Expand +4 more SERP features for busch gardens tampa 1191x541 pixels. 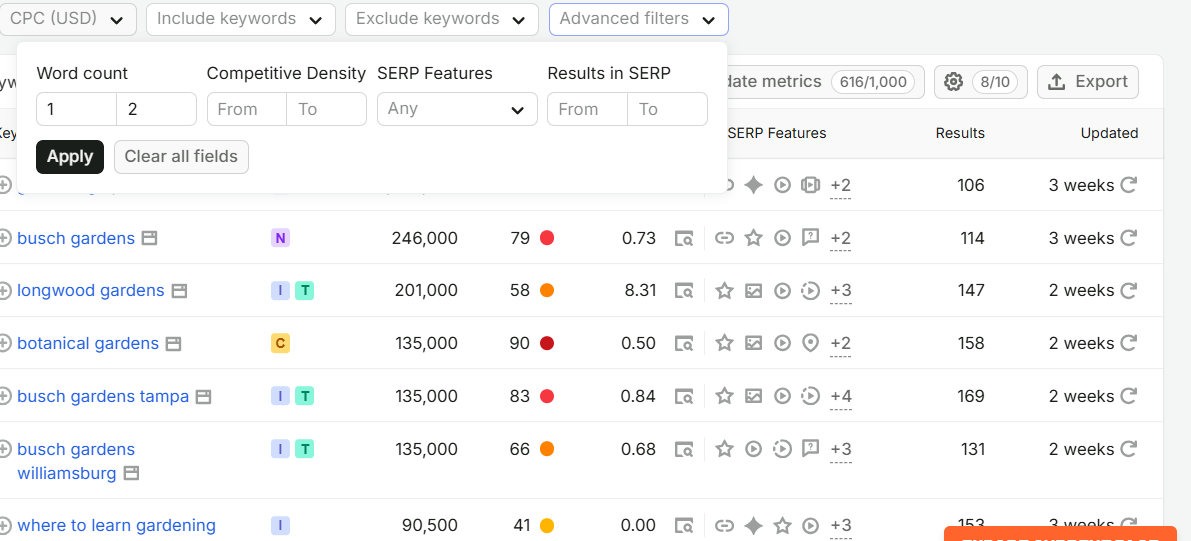(840, 398)
